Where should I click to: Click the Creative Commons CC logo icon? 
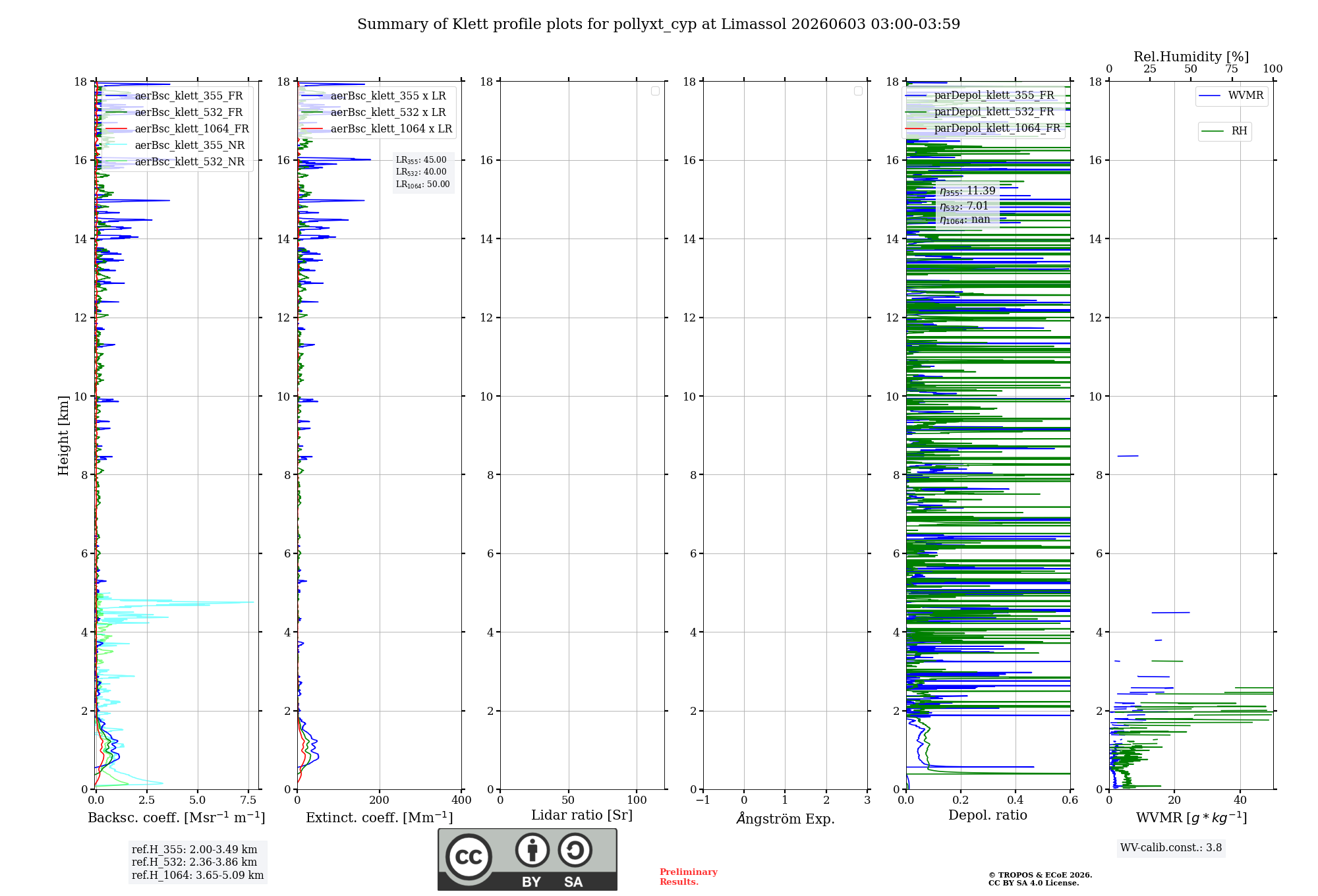(469, 857)
